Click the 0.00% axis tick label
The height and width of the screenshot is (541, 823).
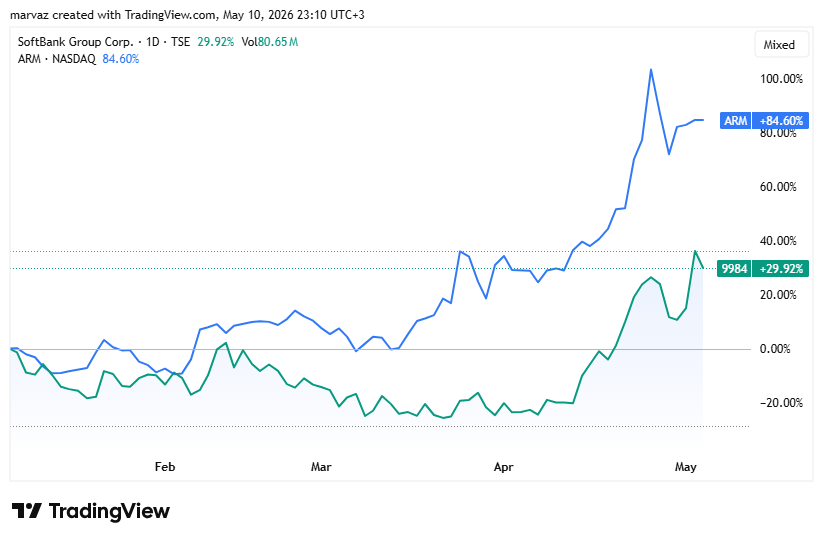coord(775,349)
